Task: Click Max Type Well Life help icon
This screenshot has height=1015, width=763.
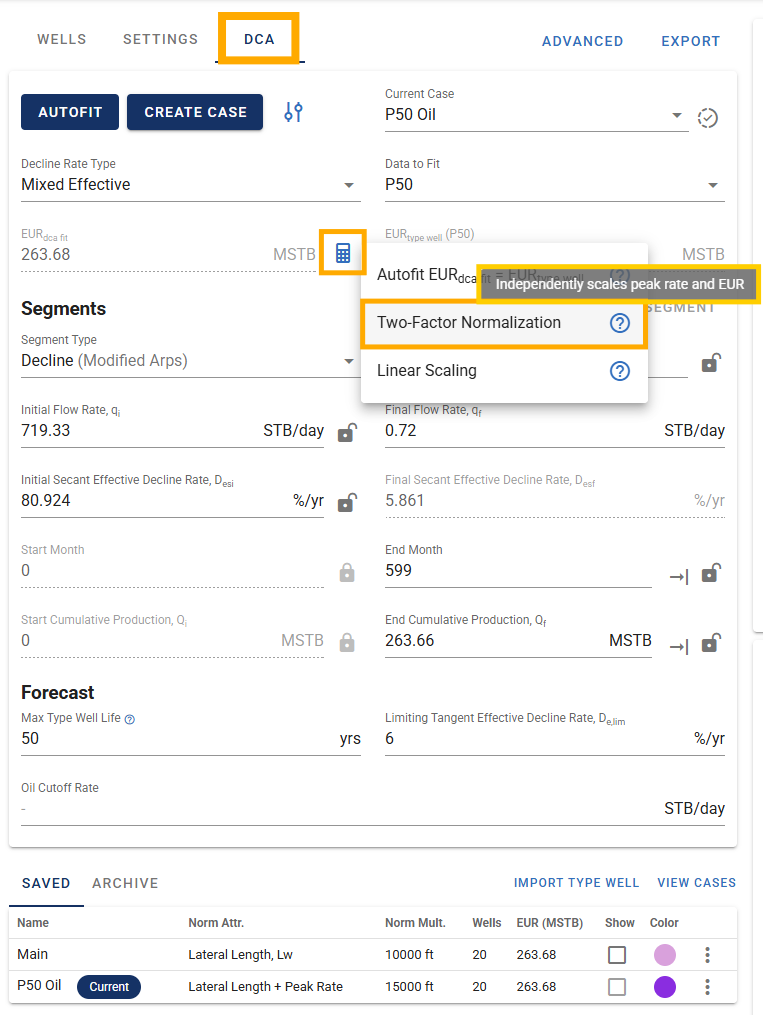Action: [x=129, y=719]
